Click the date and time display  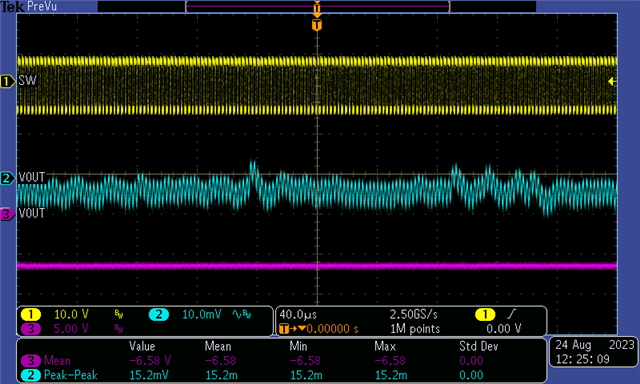595,352
